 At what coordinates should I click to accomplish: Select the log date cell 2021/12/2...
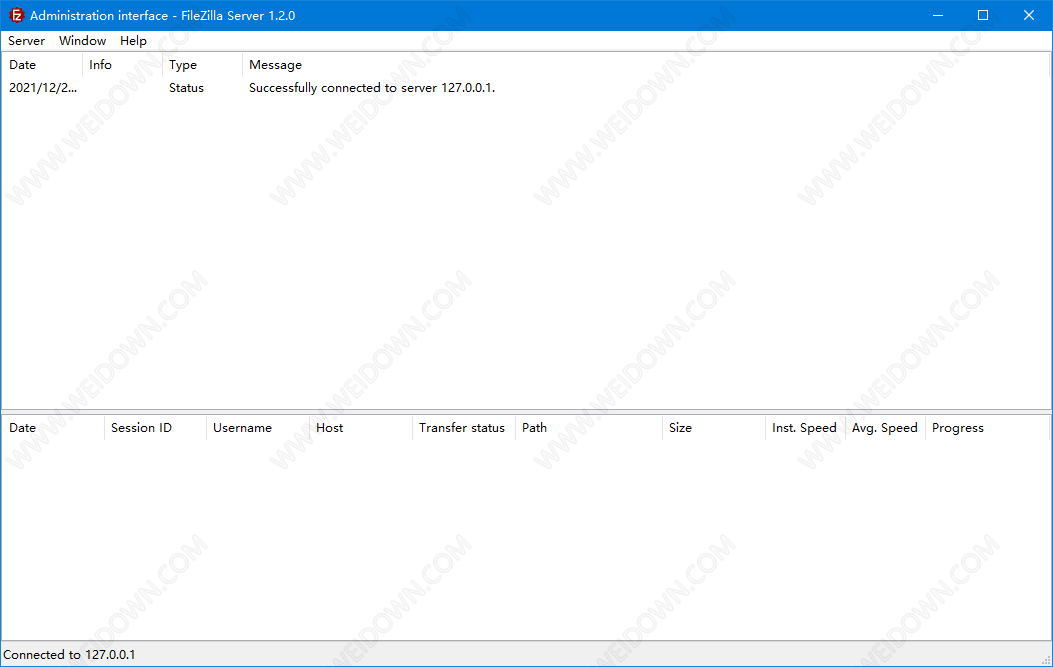pos(43,88)
